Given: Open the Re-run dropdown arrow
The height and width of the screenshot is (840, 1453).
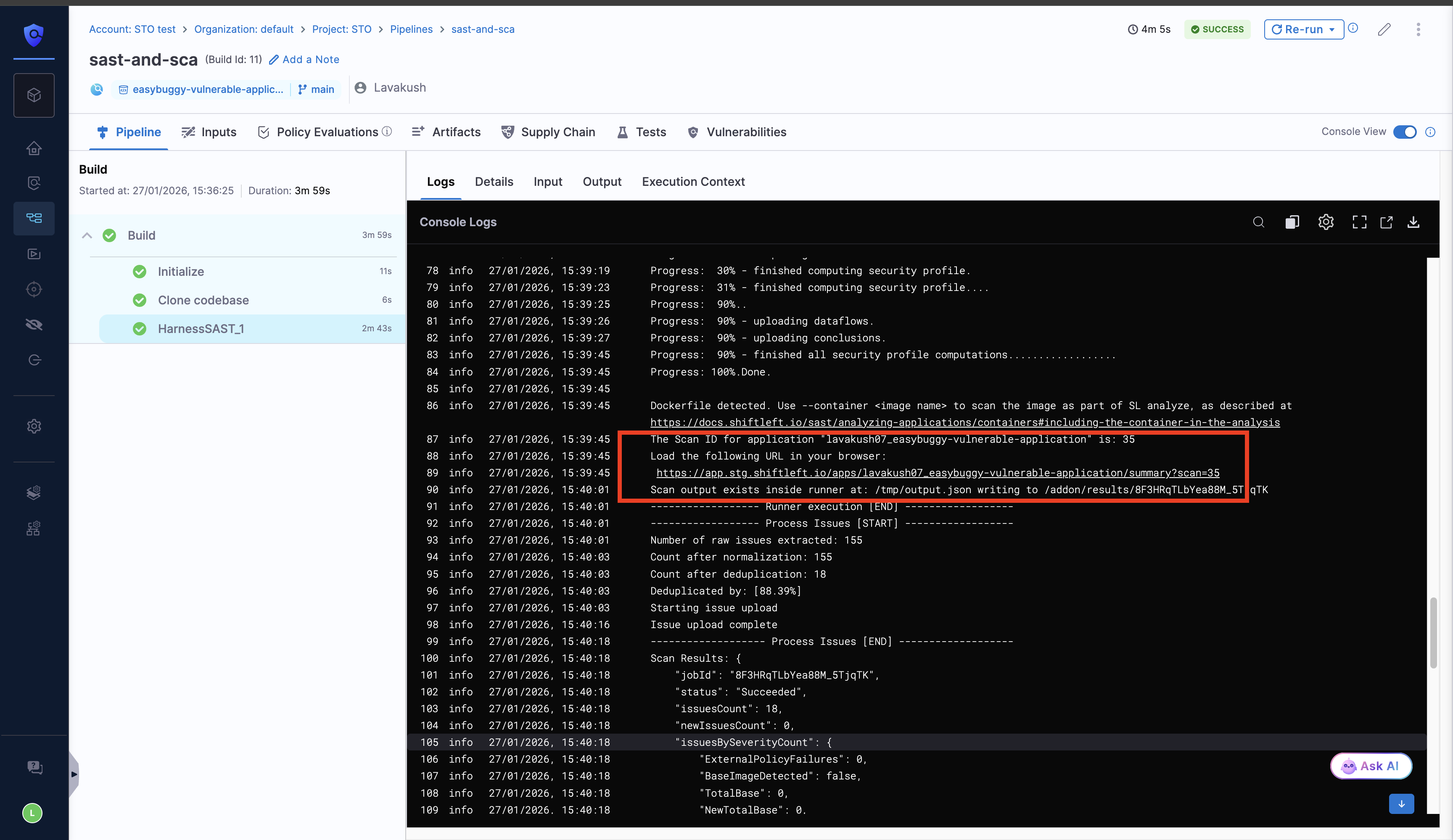Looking at the screenshot, I should 1332,29.
